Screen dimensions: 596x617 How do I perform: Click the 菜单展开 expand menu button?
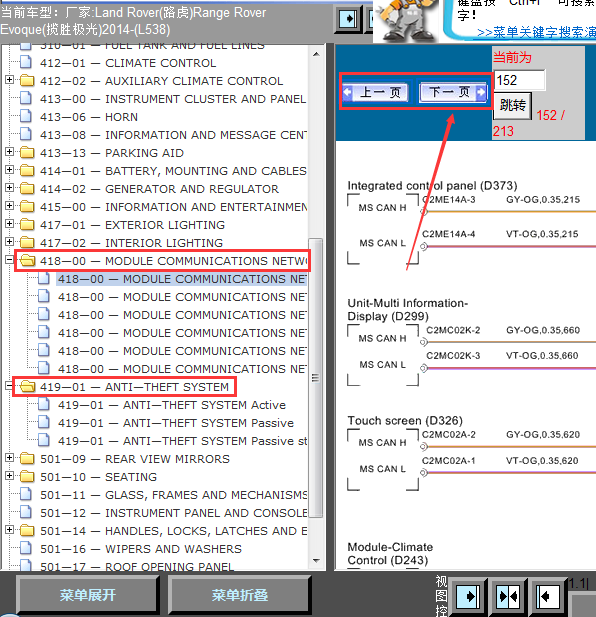88,595
